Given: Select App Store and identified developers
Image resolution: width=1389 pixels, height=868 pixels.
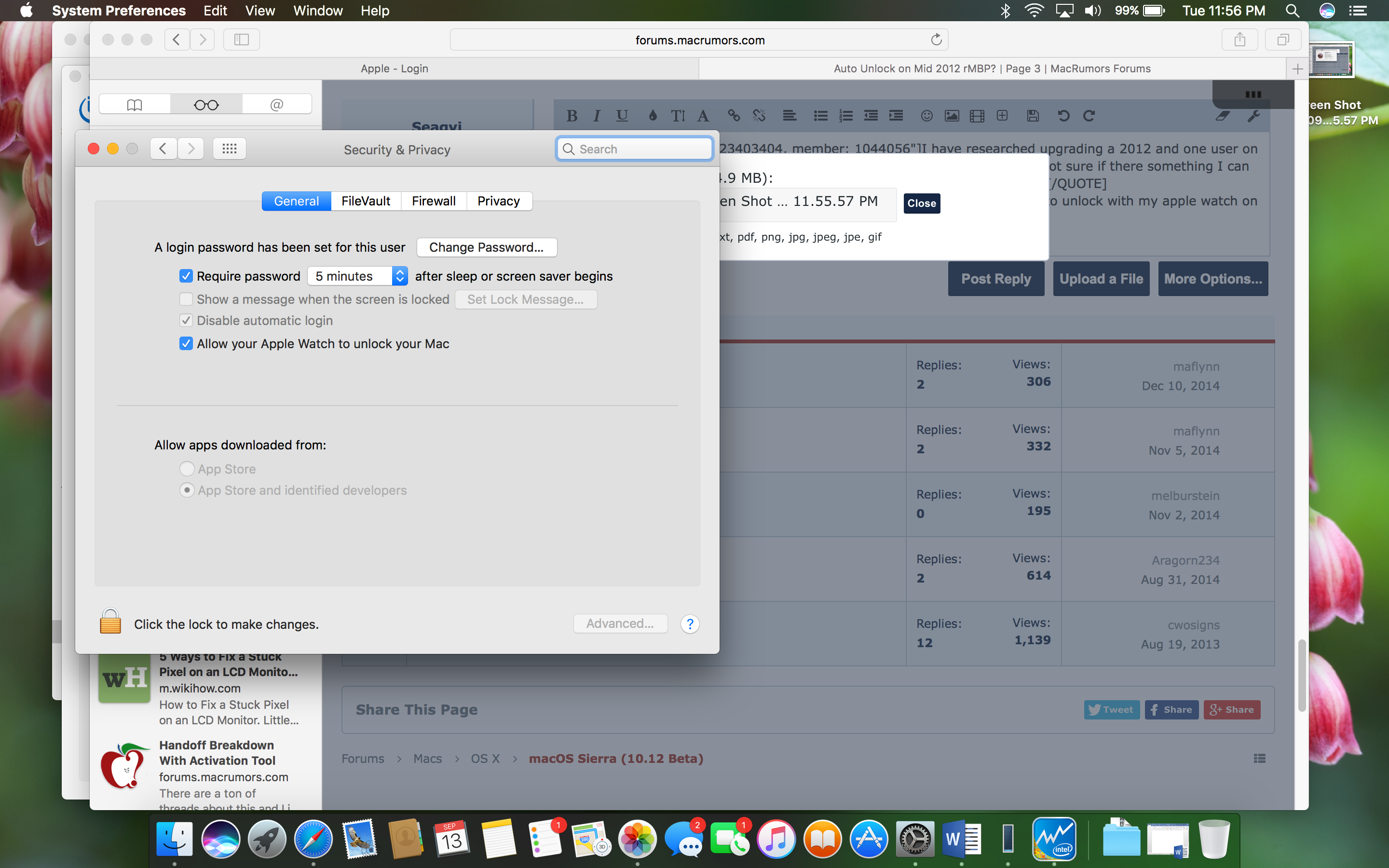Looking at the screenshot, I should (x=187, y=490).
